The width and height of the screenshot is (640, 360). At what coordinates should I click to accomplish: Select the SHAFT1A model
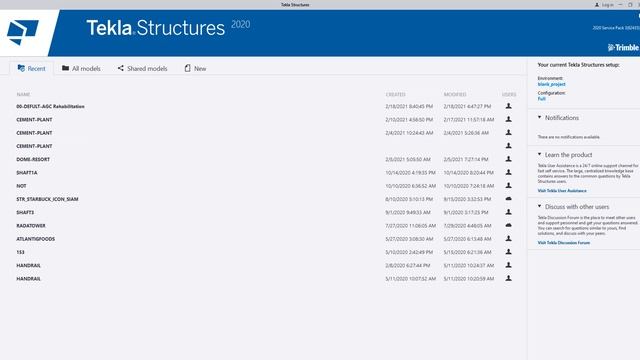click(x=266, y=172)
